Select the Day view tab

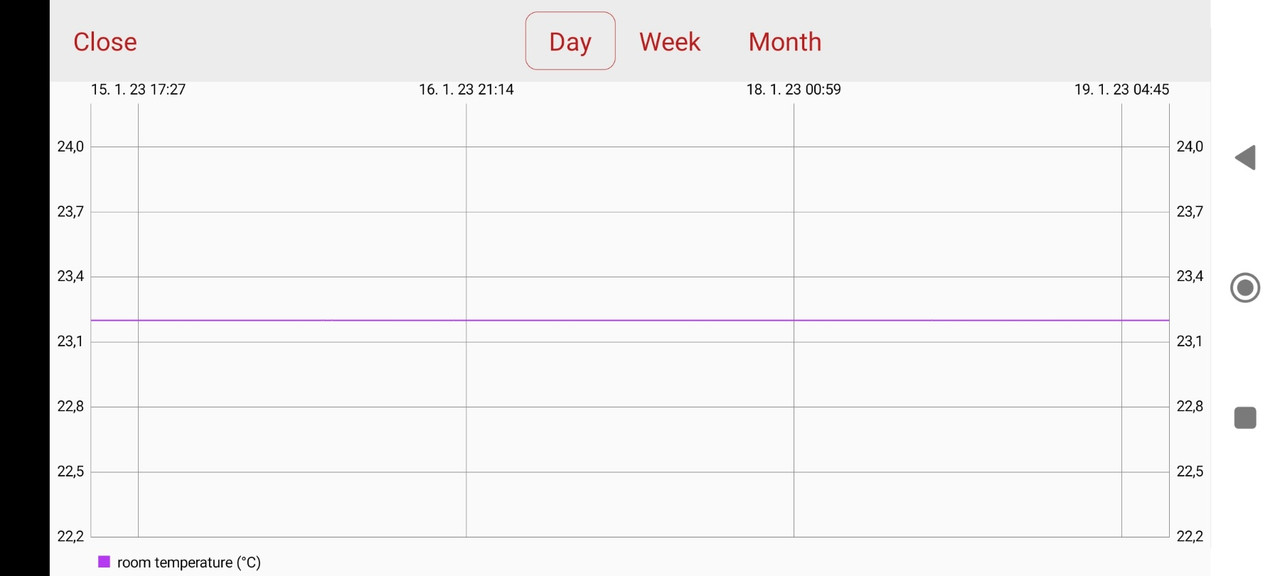tap(570, 41)
